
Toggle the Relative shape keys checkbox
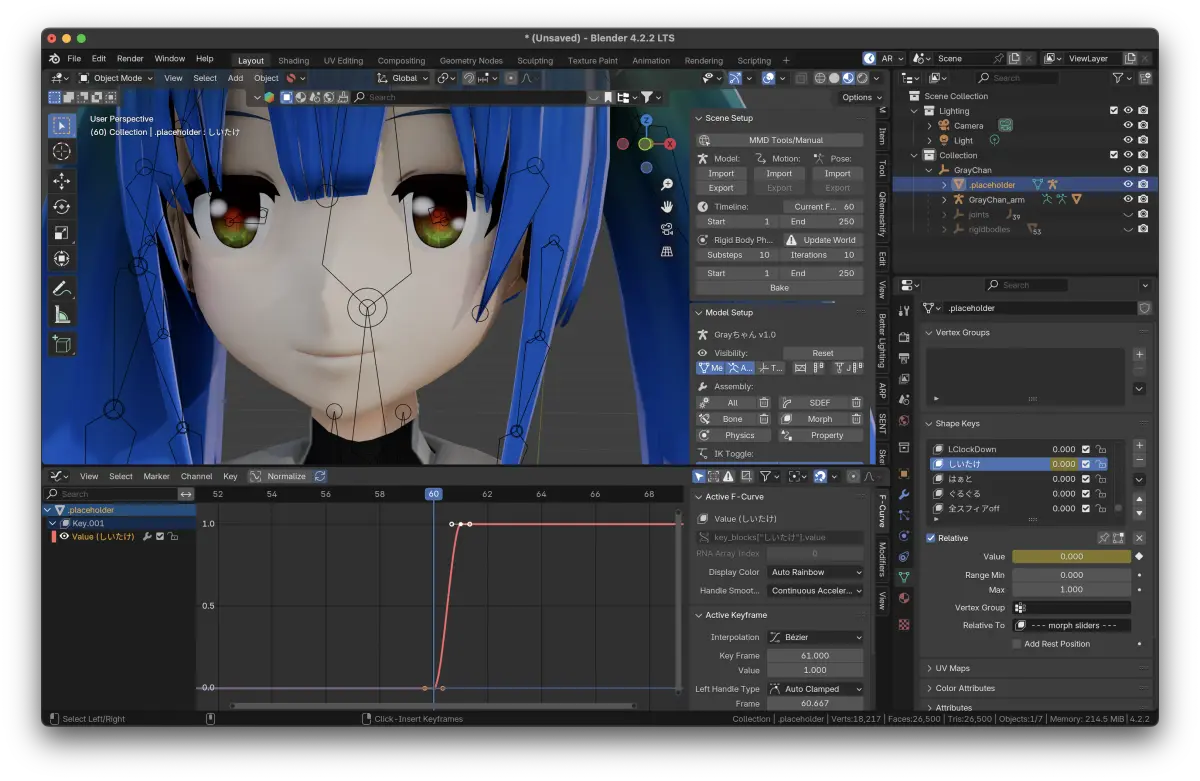pos(931,538)
